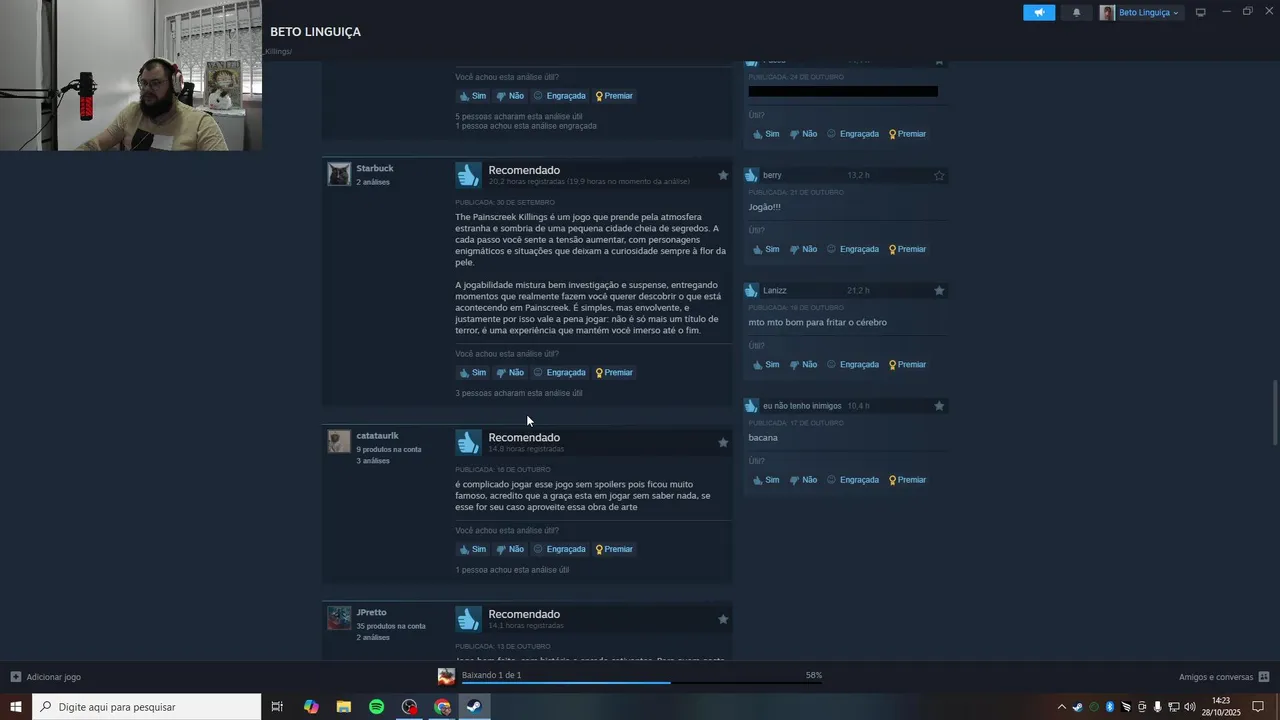Award 'eu não tenho inimigos' review with Premiar
Screen dimensions: 1280x720
click(907, 480)
